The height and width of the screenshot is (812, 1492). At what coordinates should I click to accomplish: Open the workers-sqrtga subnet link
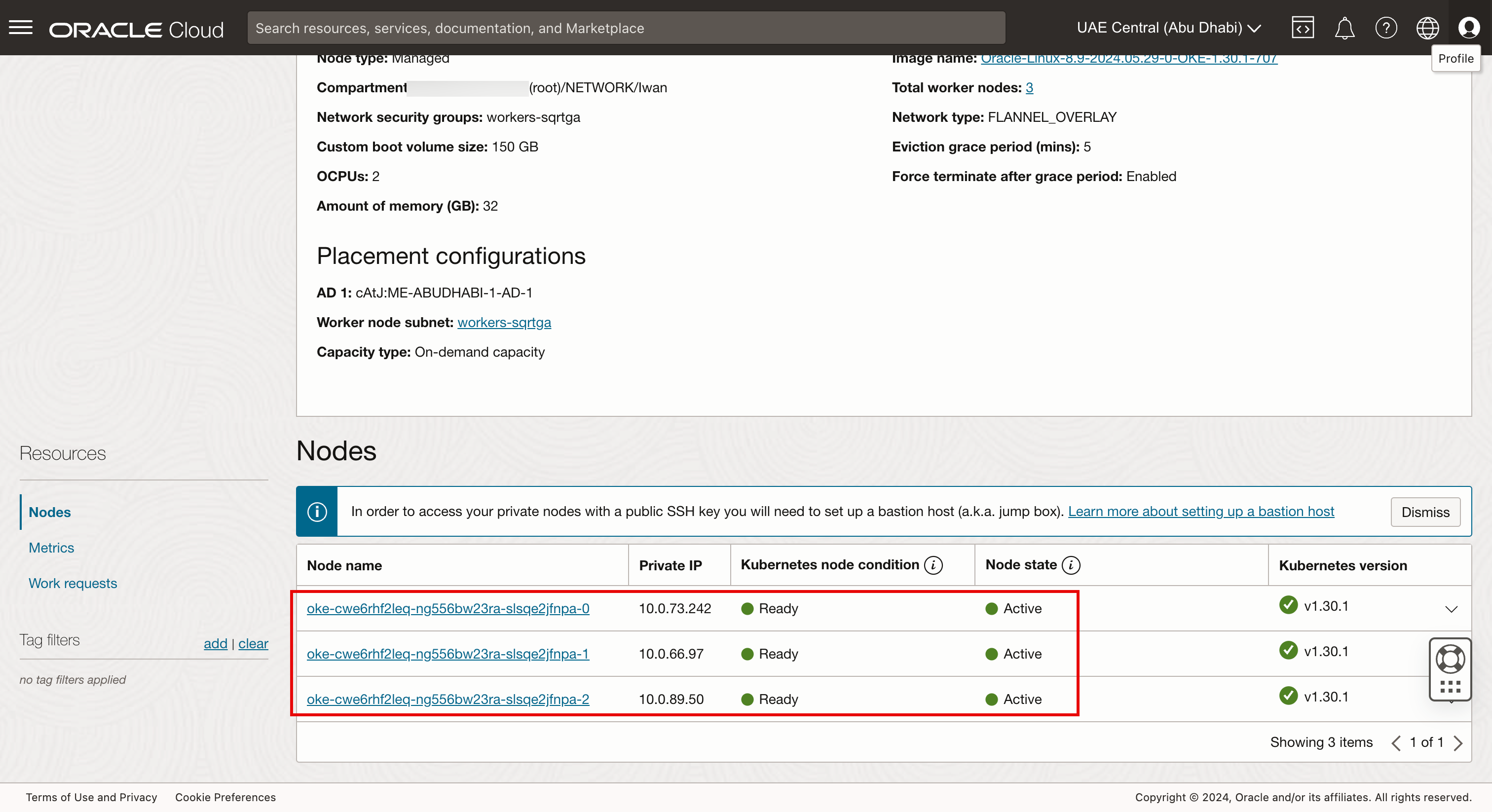(504, 322)
